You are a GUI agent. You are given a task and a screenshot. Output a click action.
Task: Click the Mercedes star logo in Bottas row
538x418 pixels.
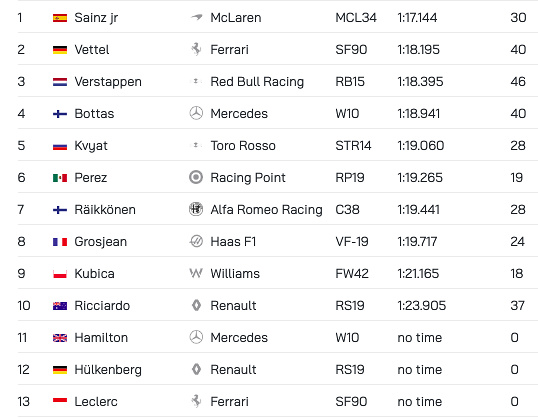pyautogui.click(x=196, y=113)
